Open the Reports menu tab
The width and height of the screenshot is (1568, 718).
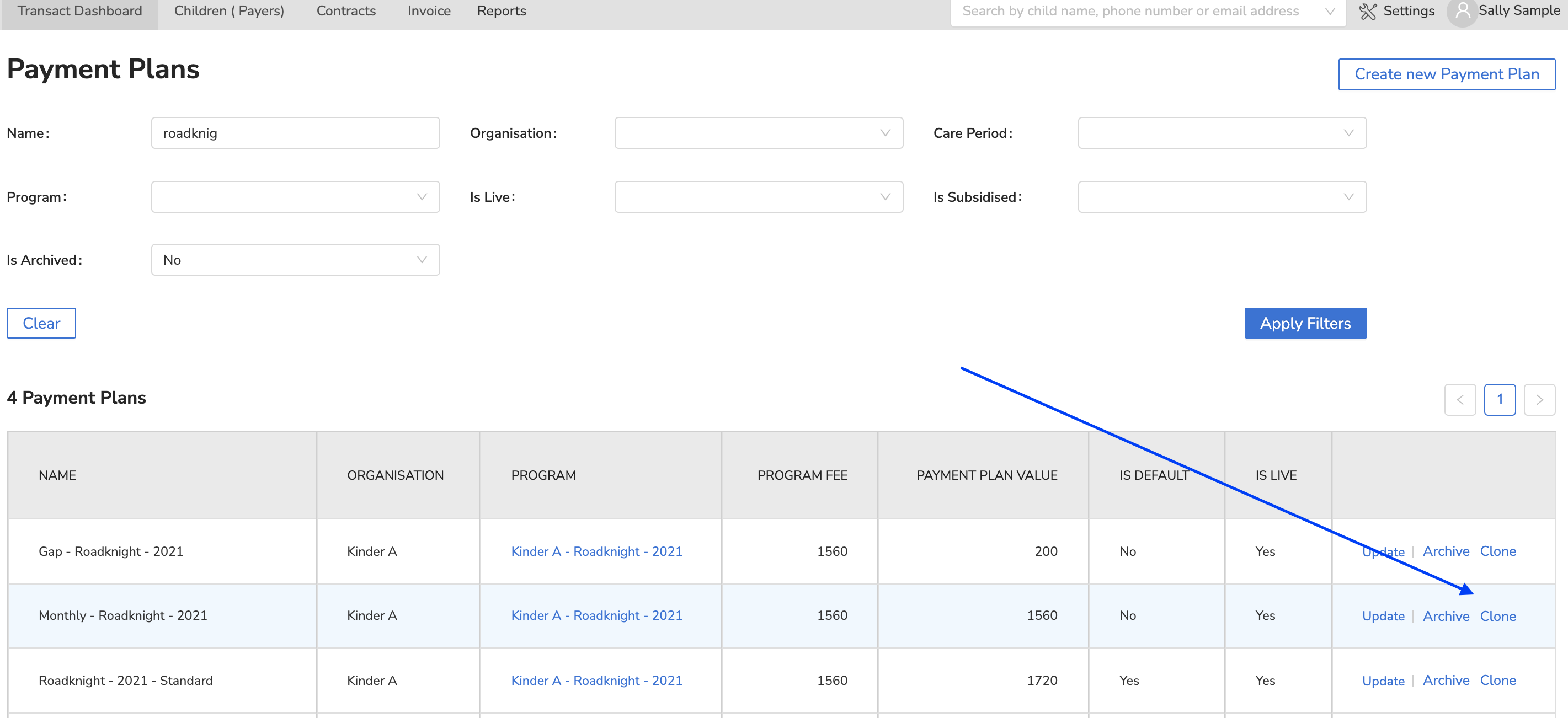pyautogui.click(x=501, y=12)
